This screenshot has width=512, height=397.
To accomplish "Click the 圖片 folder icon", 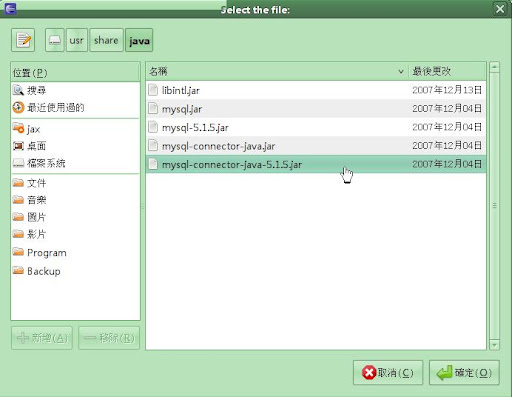I will 18,217.
